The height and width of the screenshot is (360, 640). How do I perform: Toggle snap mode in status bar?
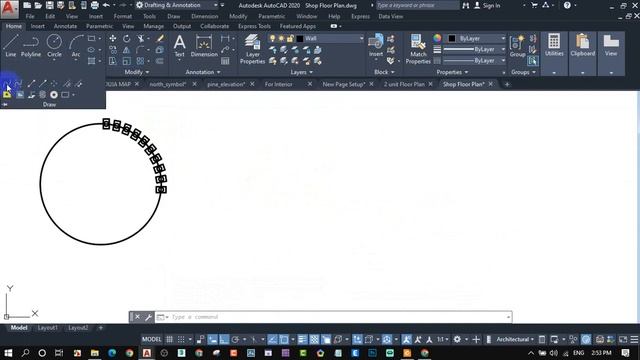point(181,340)
